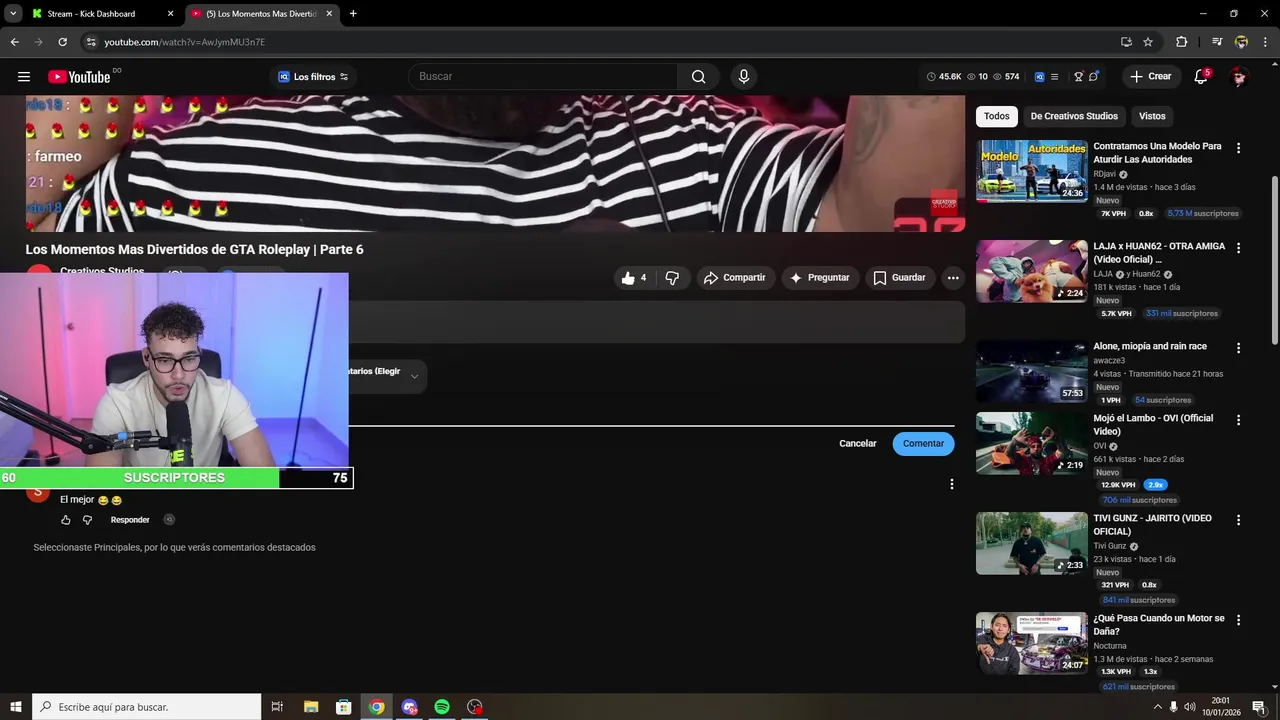This screenshot has height=720, width=1280.
Task: Open 'Mojó el Lambo - OVI' thumbnail
Action: tap(1031, 443)
